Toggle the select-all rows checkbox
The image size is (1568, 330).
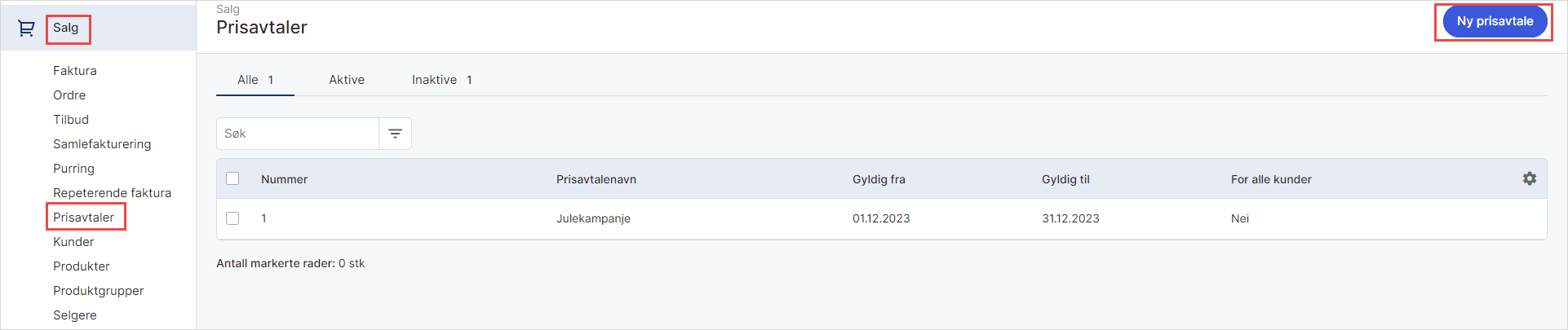233,178
